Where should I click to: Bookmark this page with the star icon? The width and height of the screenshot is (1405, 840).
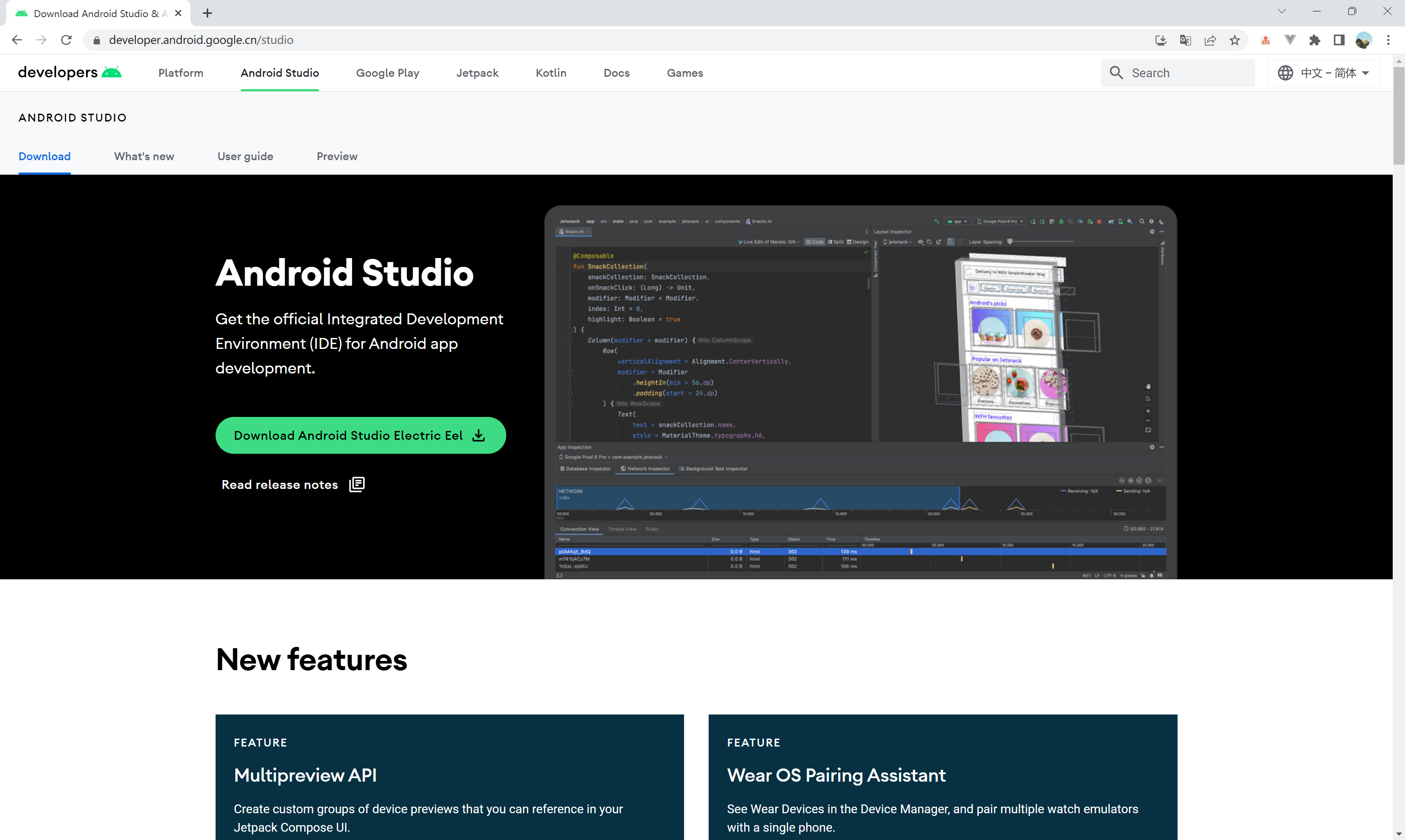[1235, 40]
